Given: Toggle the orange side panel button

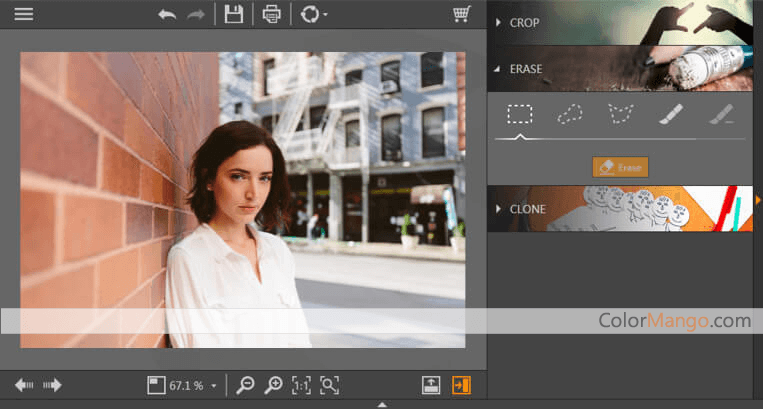Looking at the screenshot, I should tap(461, 385).
